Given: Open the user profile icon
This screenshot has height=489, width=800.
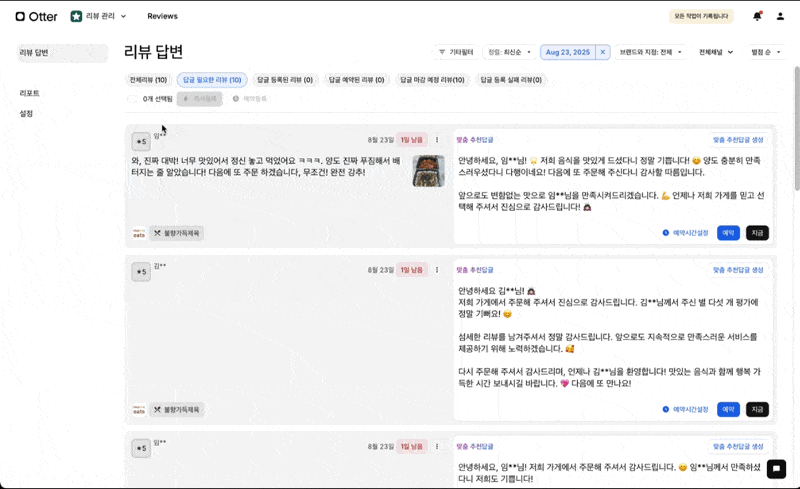Looking at the screenshot, I should [x=780, y=16].
